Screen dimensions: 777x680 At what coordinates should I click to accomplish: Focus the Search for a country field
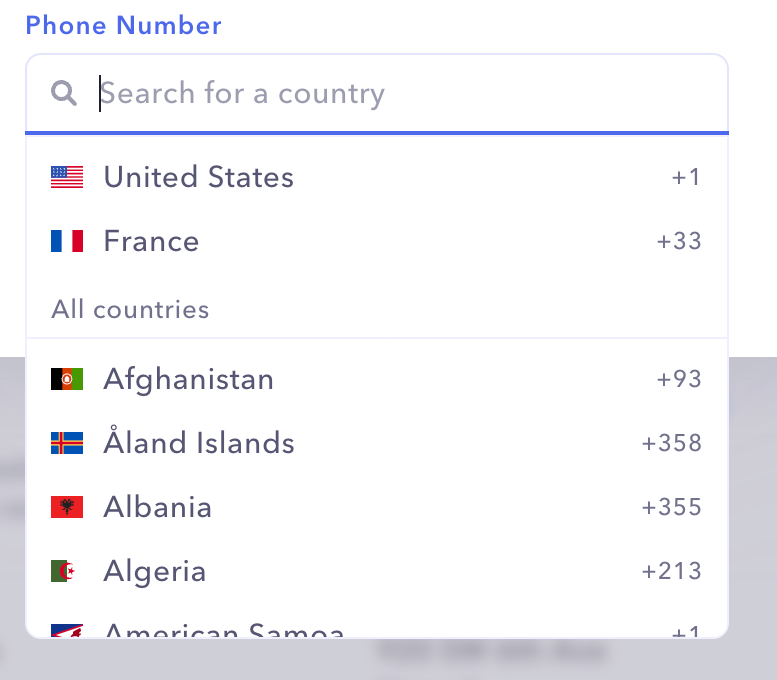click(x=400, y=94)
